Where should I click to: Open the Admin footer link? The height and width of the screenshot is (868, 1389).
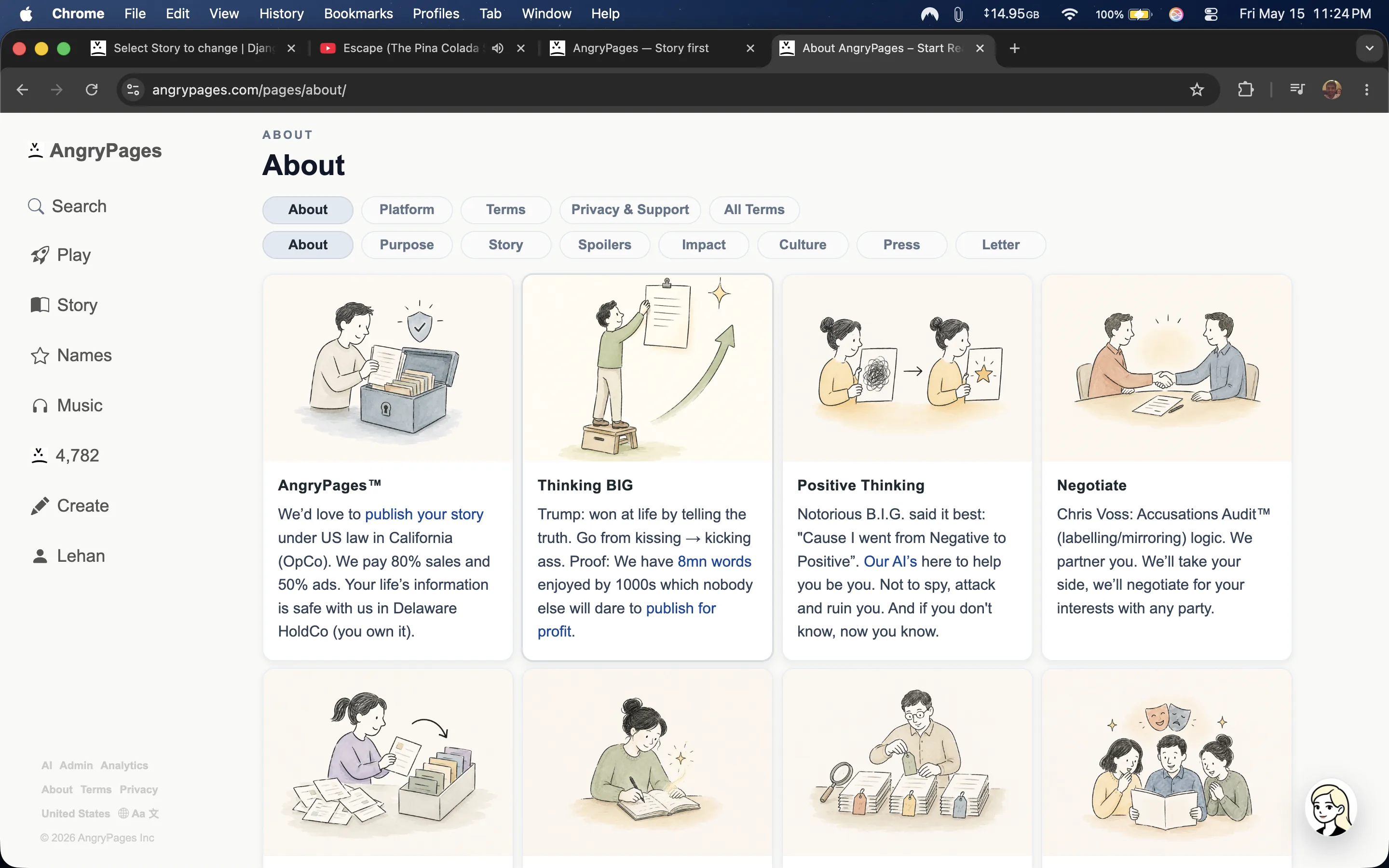point(76,765)
